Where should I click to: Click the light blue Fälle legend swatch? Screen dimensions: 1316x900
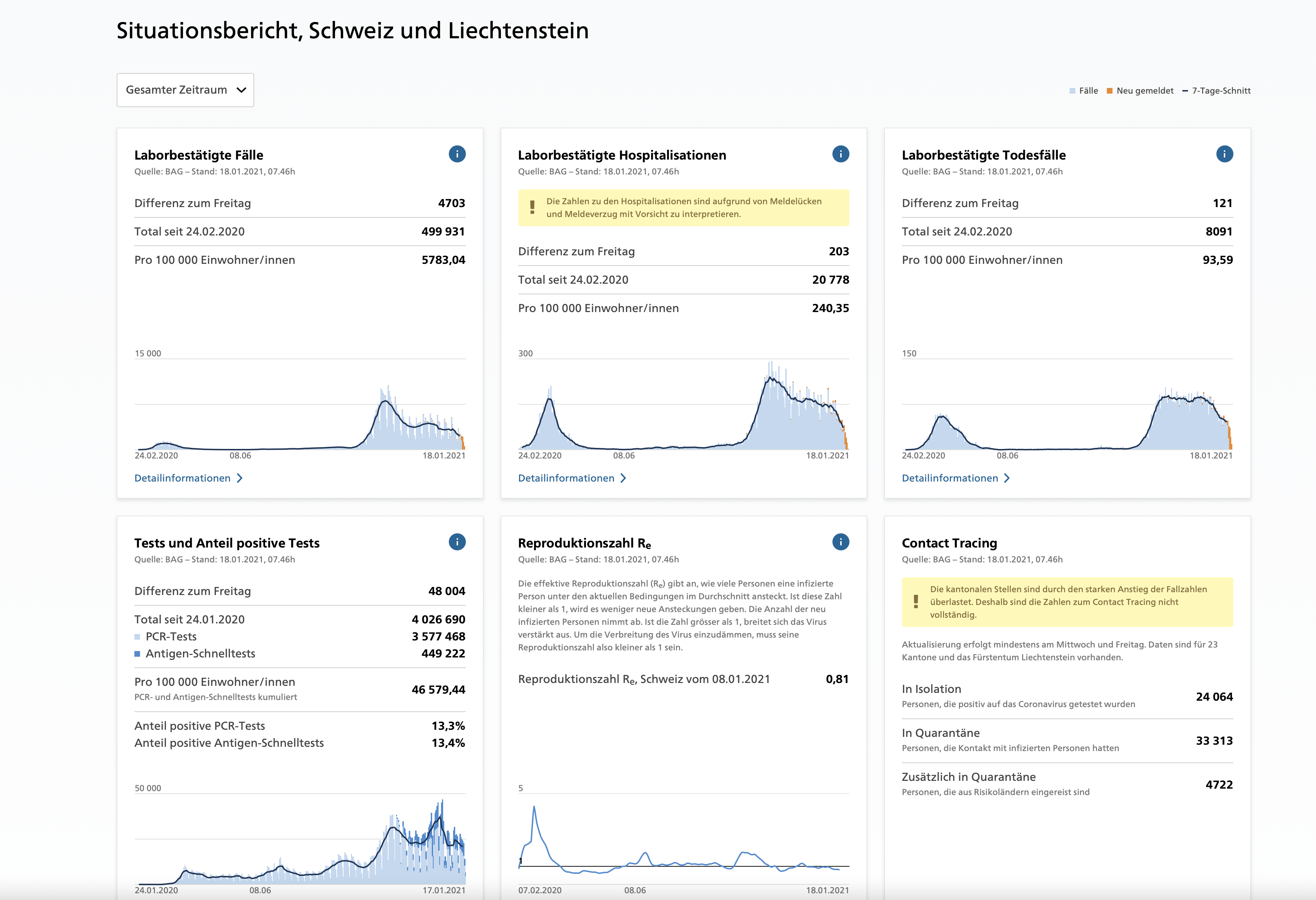(x=1072, y=91)
